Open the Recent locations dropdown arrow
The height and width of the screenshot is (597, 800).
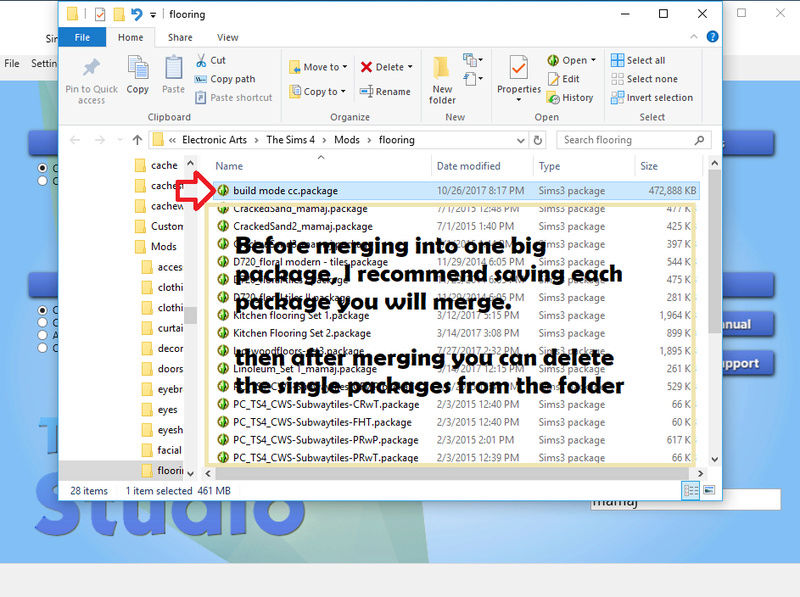[119, 140]
